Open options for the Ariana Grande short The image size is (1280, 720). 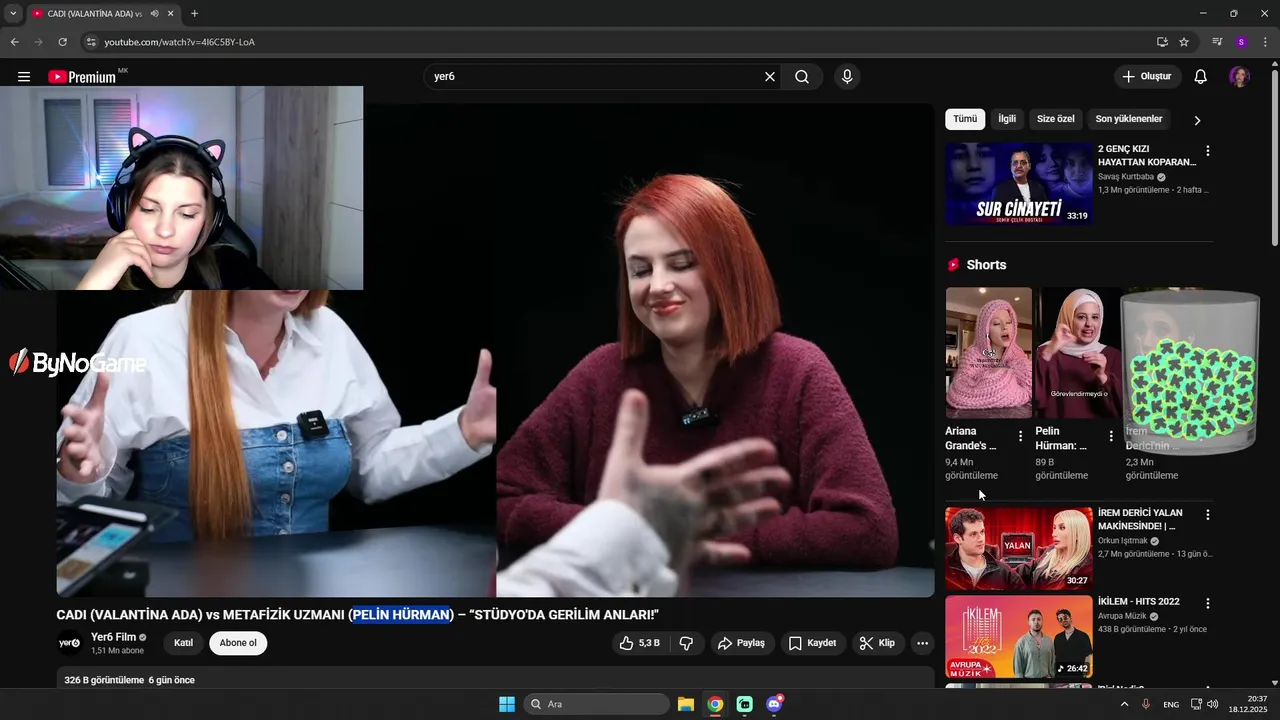click(1020, 436)
